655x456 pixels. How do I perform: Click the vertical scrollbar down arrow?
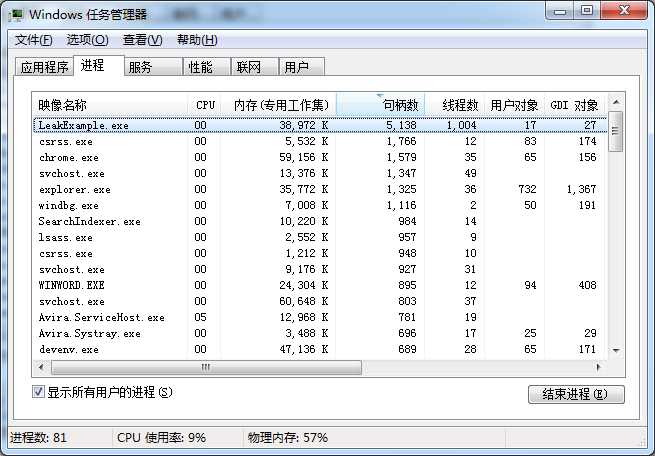click(616, 350)
